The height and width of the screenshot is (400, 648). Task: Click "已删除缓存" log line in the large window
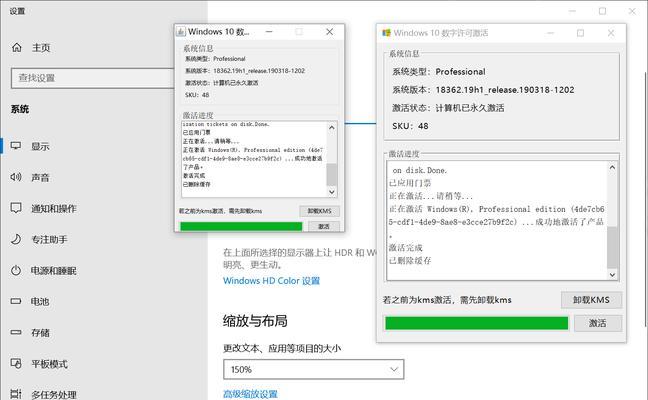(x=410, y=261)
